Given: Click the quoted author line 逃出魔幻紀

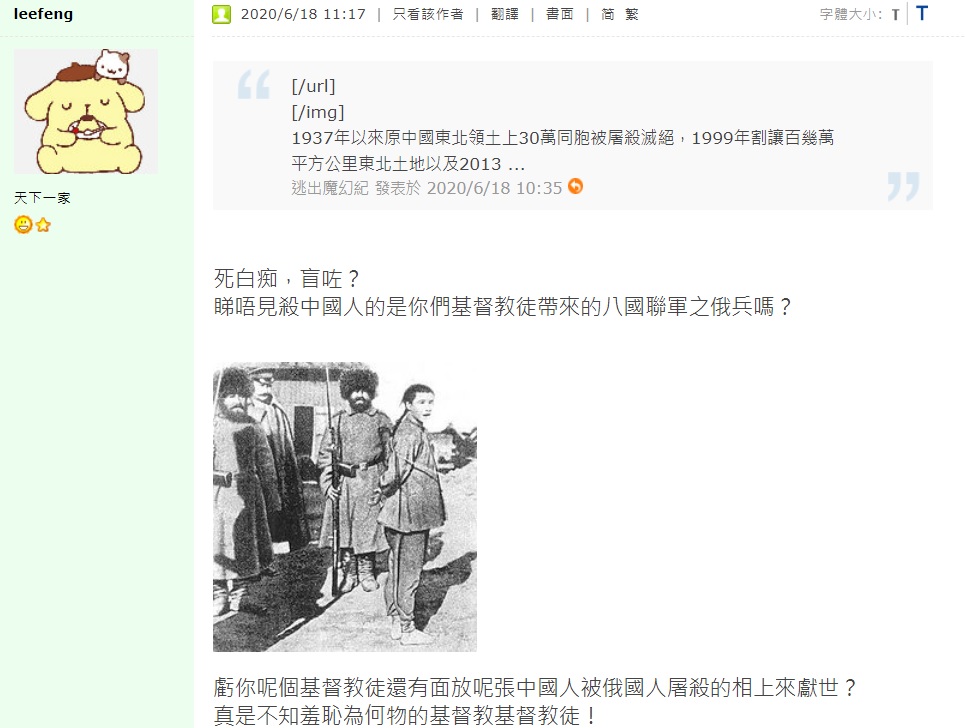Looking at the screenshot, I should [x=330, y=188].
